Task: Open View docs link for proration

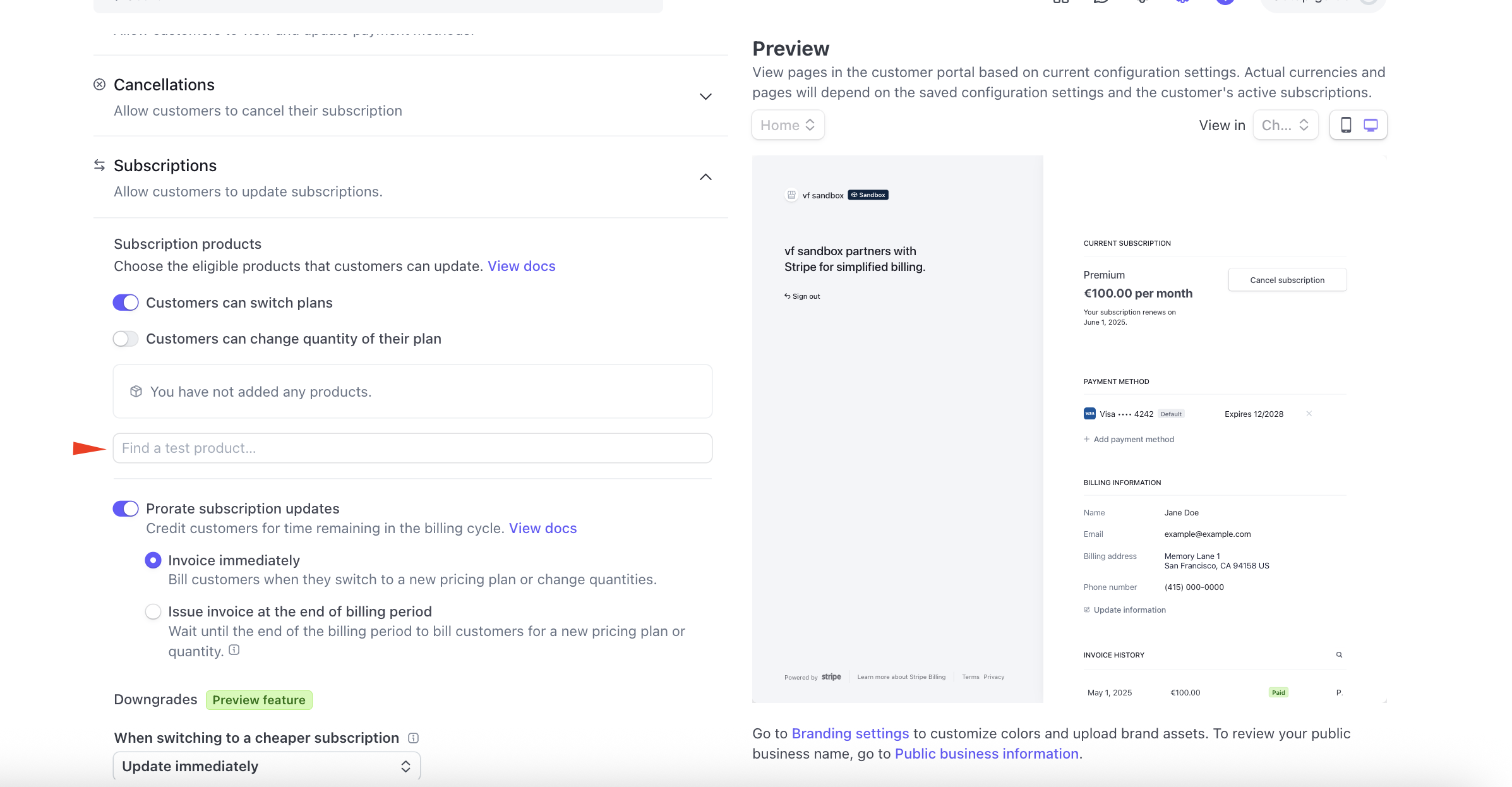Action: 543,528
